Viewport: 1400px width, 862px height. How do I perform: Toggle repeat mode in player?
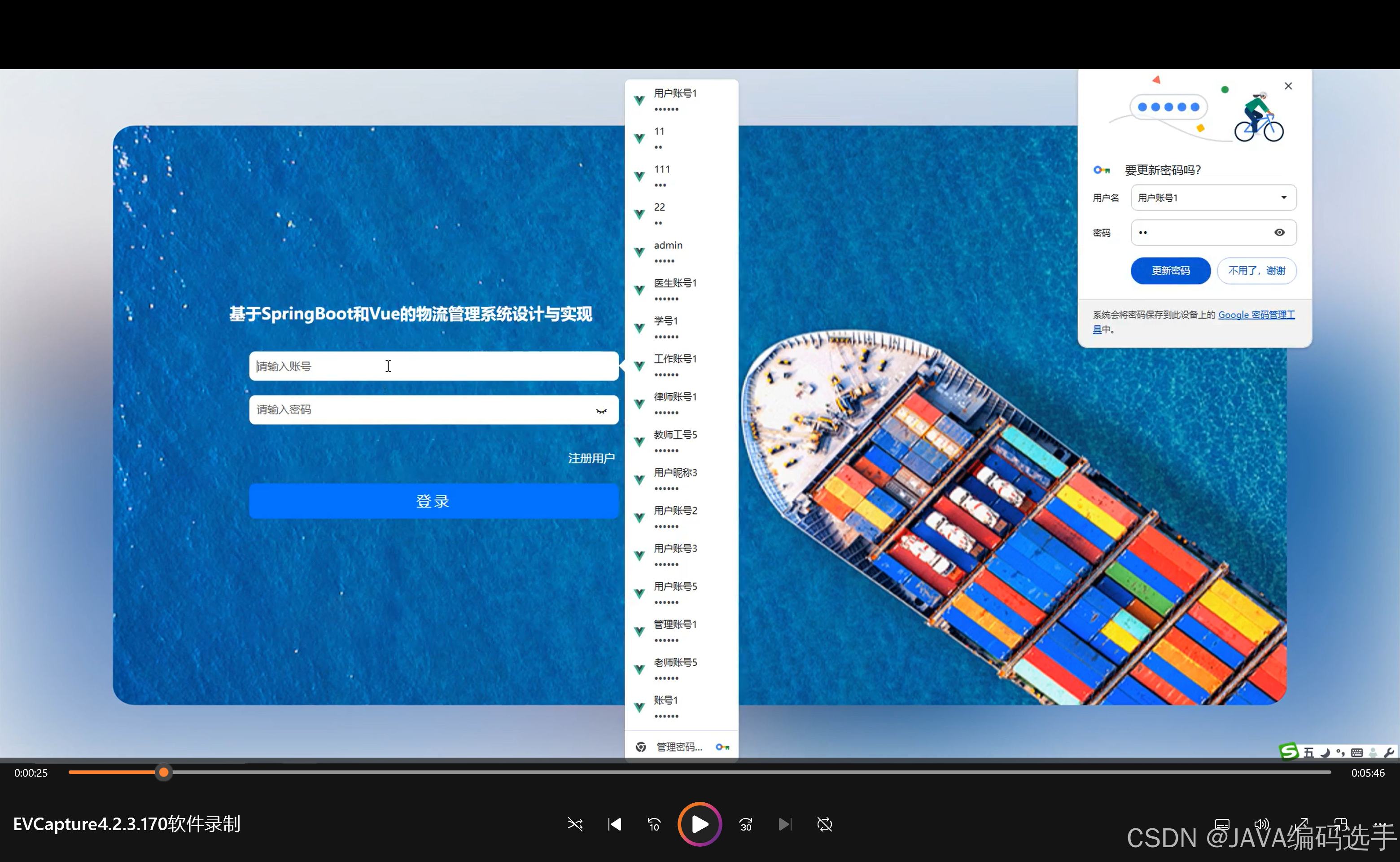824,824
